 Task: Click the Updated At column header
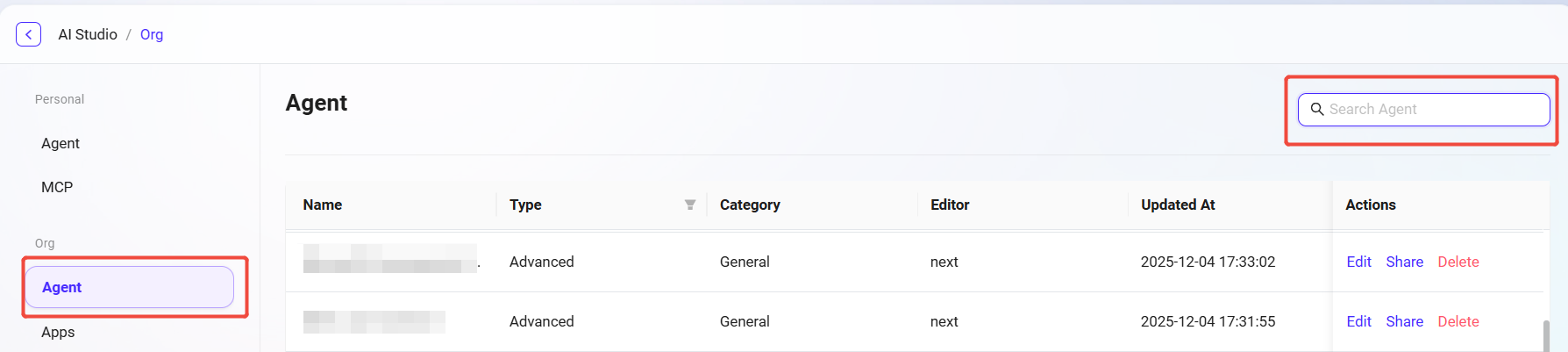pos(1178,205)
